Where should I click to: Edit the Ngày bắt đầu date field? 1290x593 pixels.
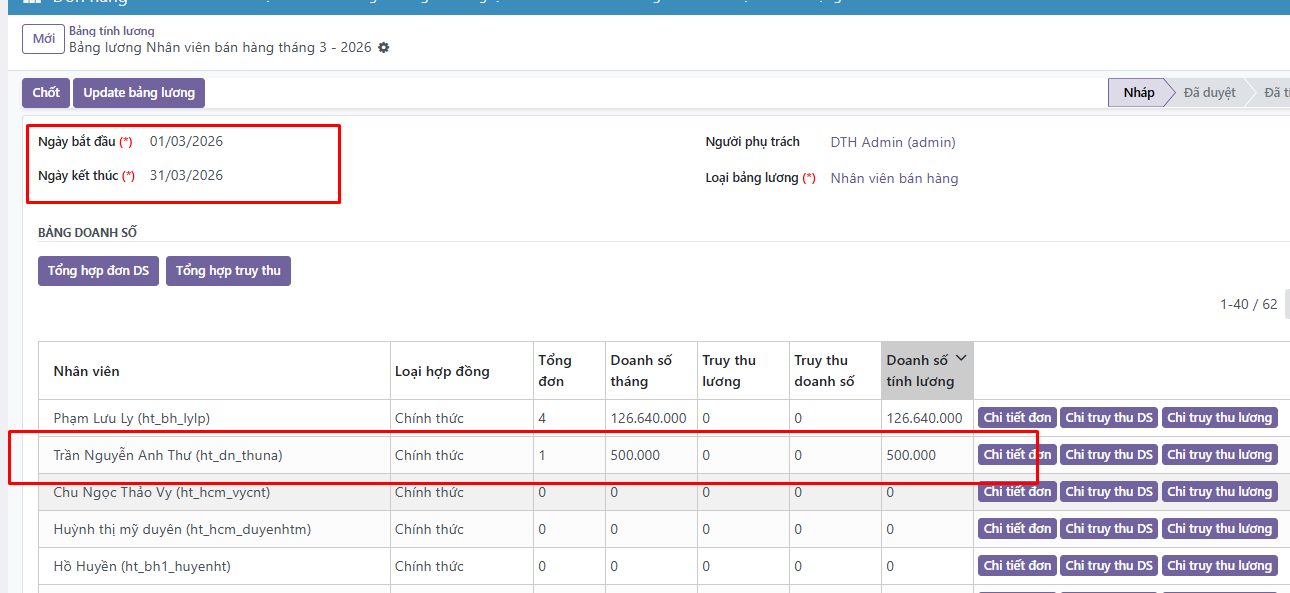pos(187,142)
